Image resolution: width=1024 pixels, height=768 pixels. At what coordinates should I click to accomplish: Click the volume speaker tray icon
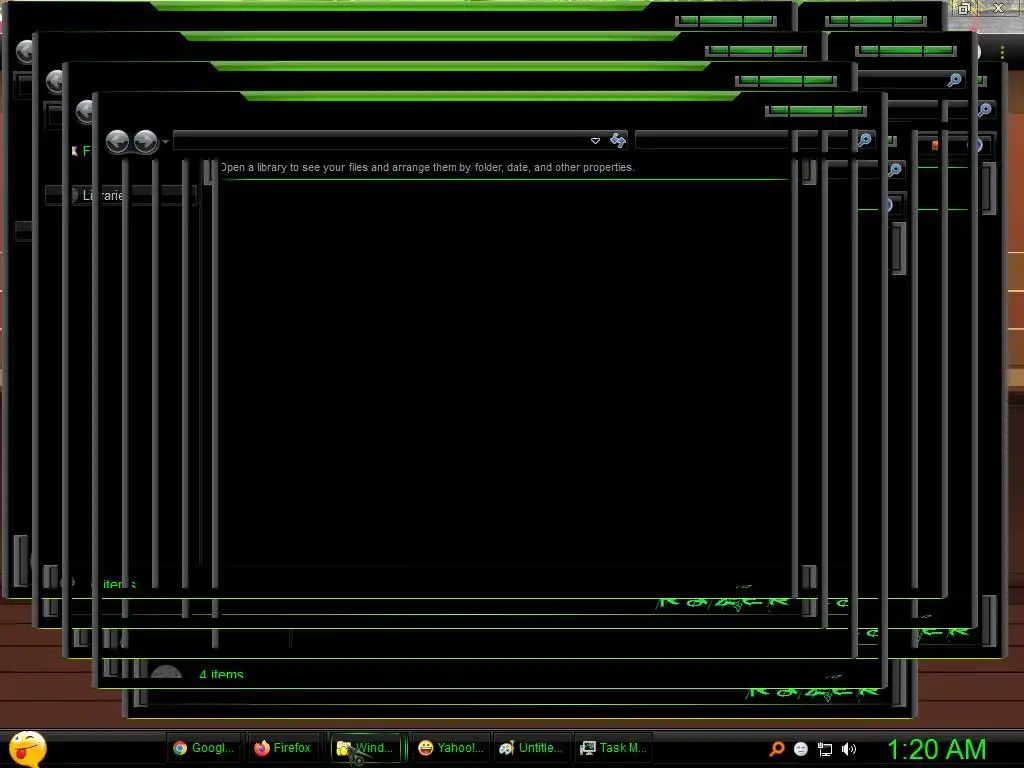[x=848, y=749]
